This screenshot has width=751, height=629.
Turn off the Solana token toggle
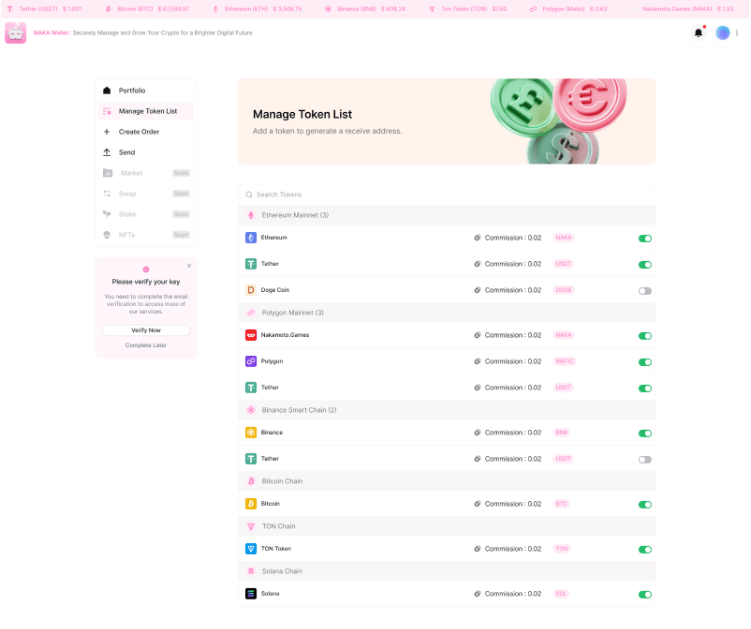(x=645, y=595)
